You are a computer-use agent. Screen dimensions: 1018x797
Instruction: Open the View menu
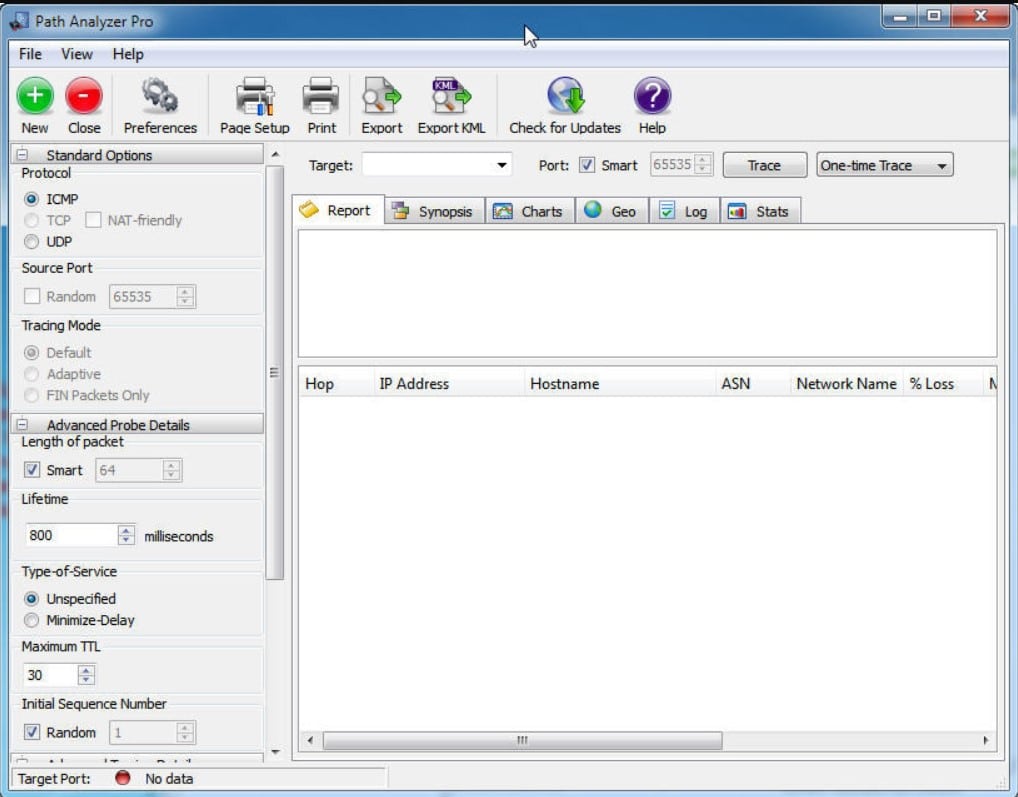pos(77,54)
